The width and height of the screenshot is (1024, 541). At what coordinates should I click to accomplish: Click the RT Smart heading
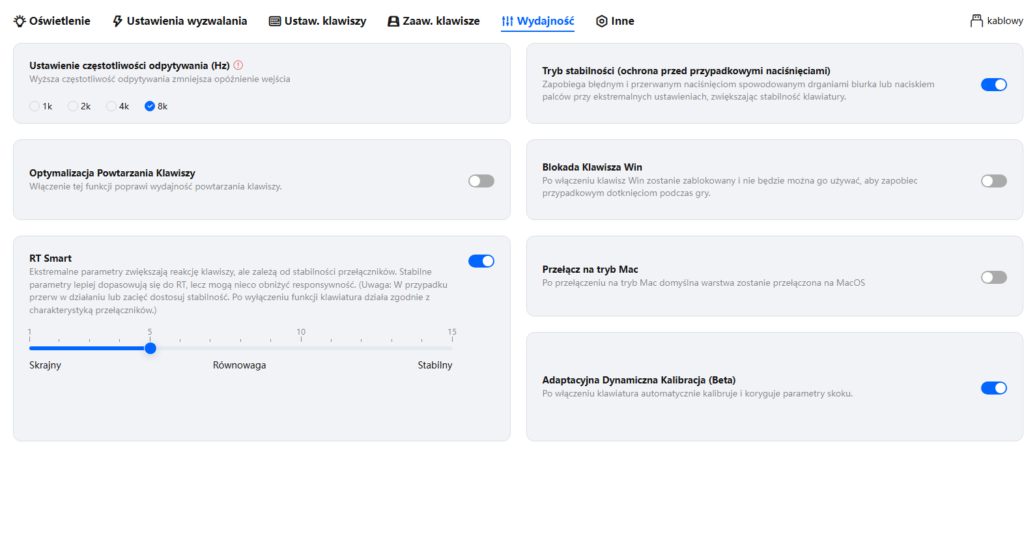click(50, 258)
